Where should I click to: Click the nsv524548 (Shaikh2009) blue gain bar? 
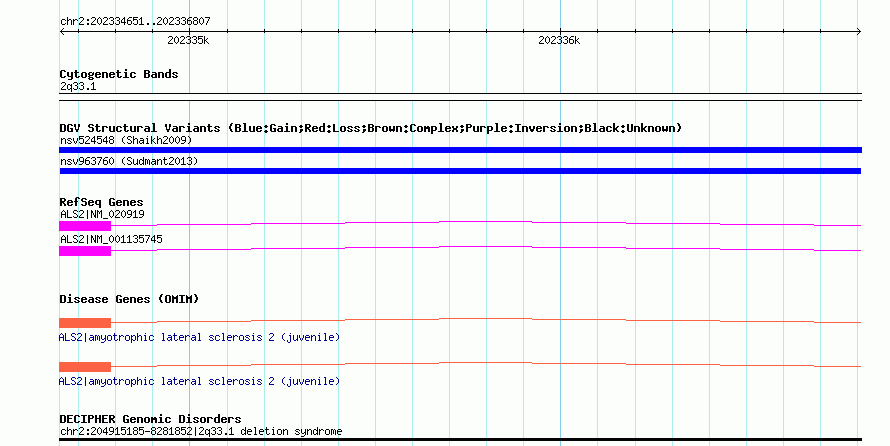tap(460, 150)
